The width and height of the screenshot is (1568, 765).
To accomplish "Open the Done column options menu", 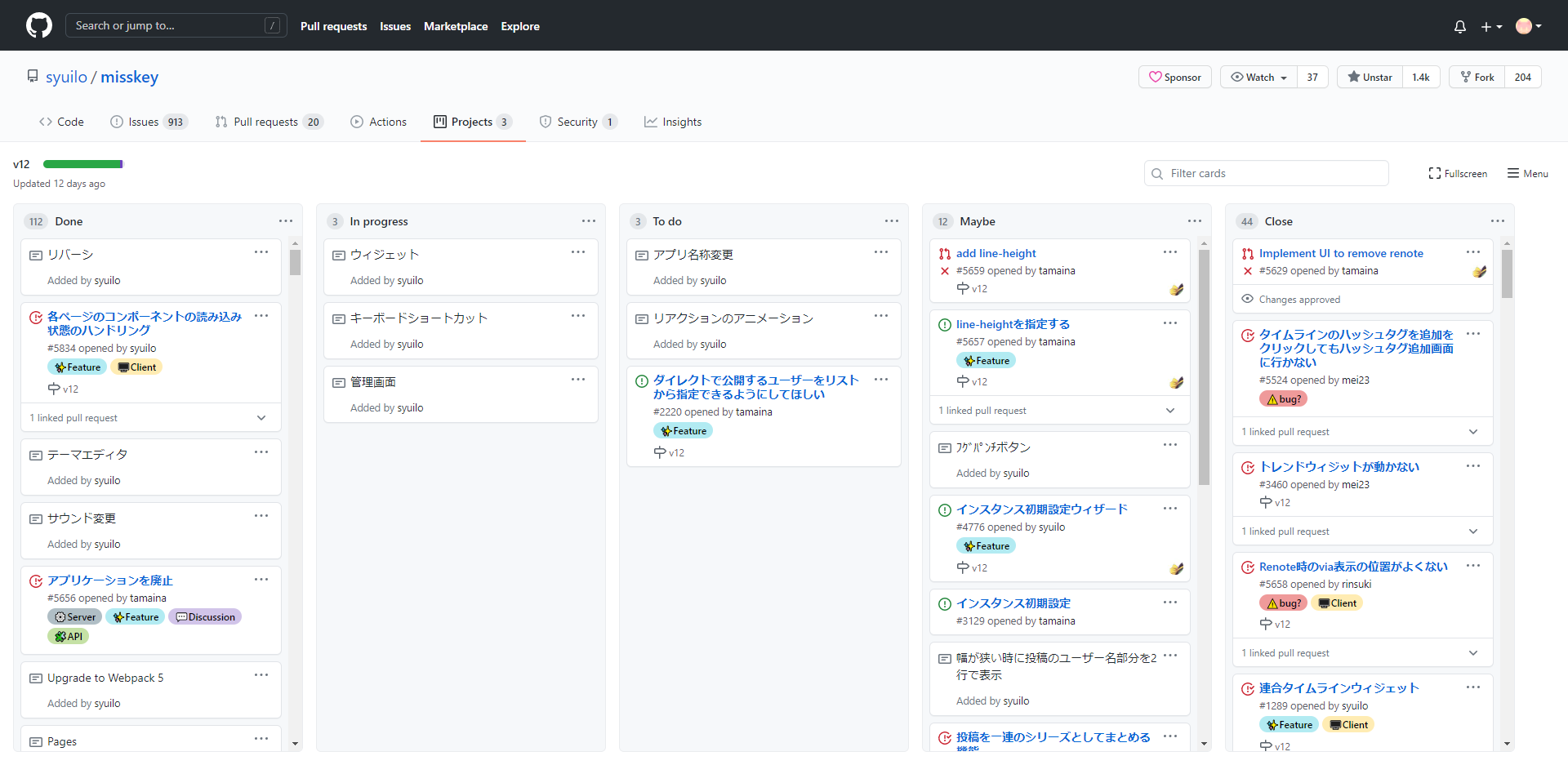I will pos(286,221).
